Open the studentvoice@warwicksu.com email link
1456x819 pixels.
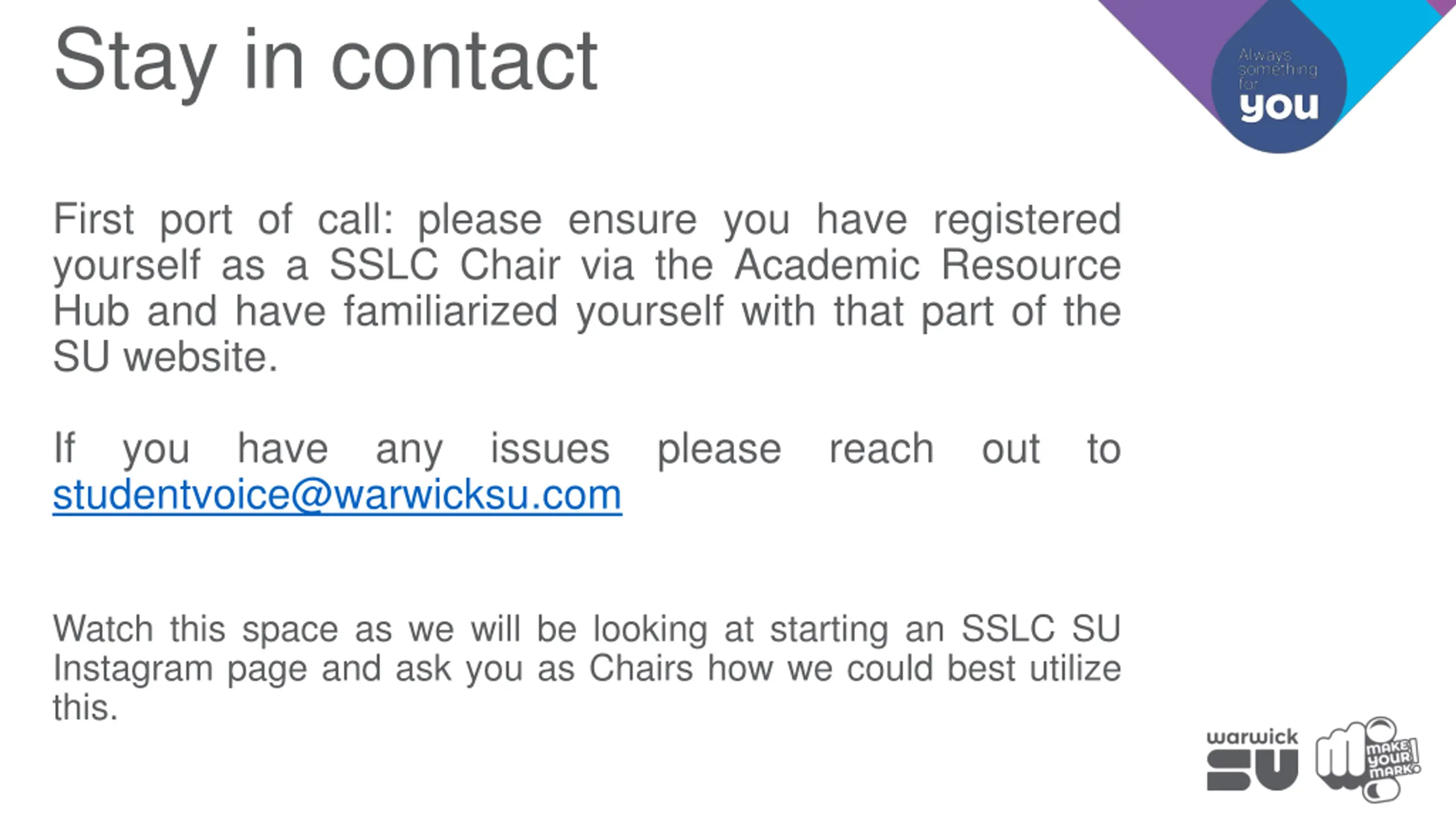tap(337, 495)
